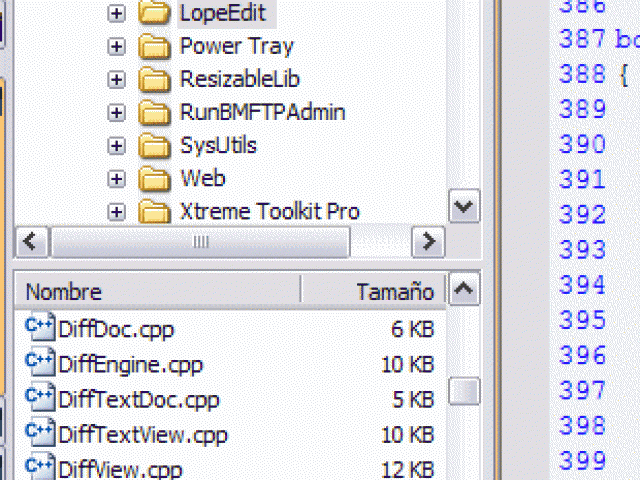Click the SysUtils folder icon
This screenshot has width=640, height=480.
tap(154, 146)
